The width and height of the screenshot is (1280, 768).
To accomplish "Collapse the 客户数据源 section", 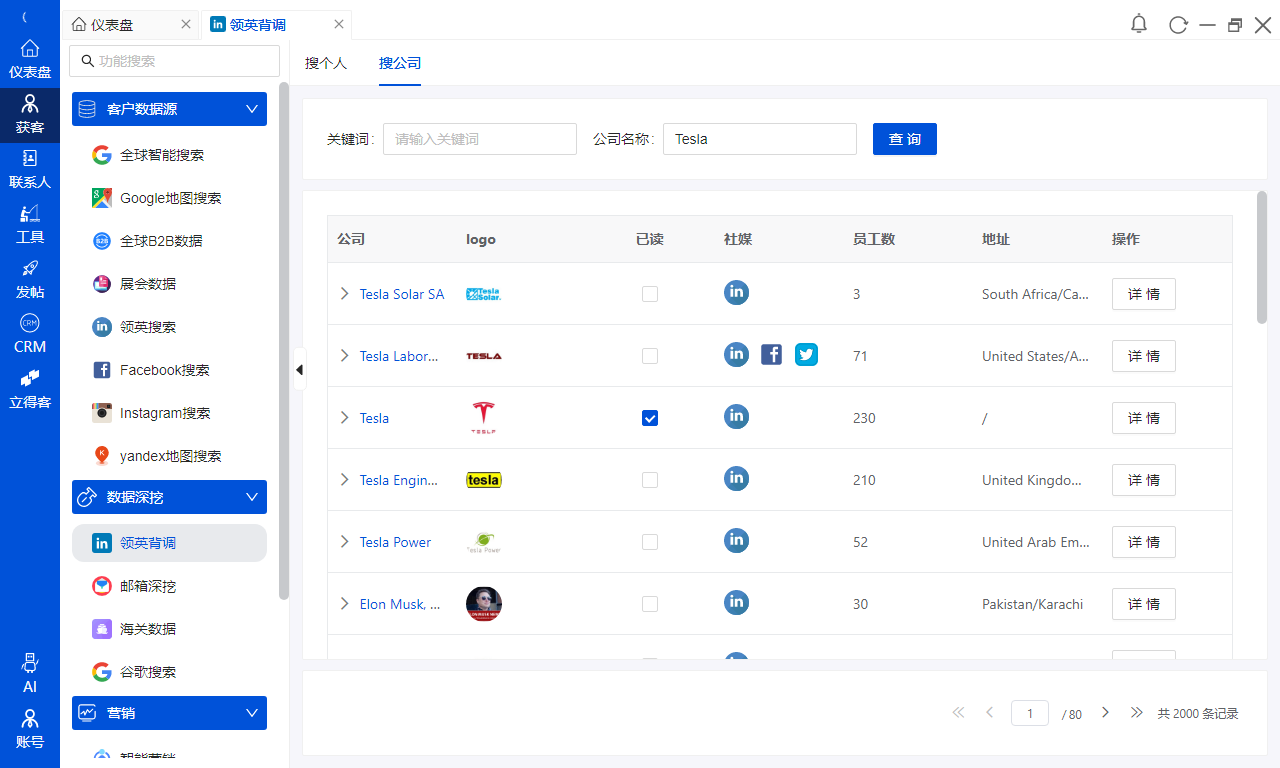I will pos(251,109).
